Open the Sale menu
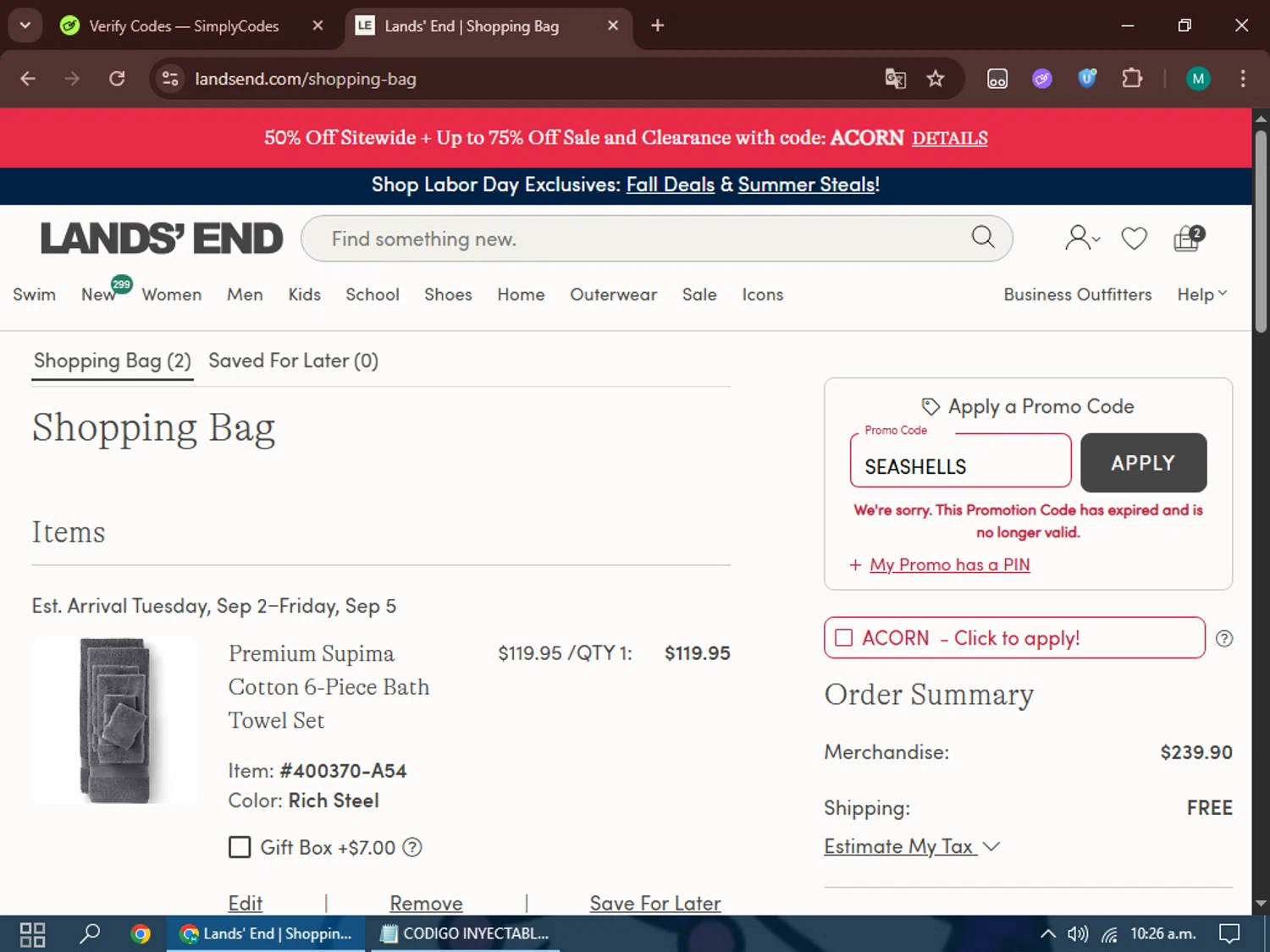 coord(699,294)
